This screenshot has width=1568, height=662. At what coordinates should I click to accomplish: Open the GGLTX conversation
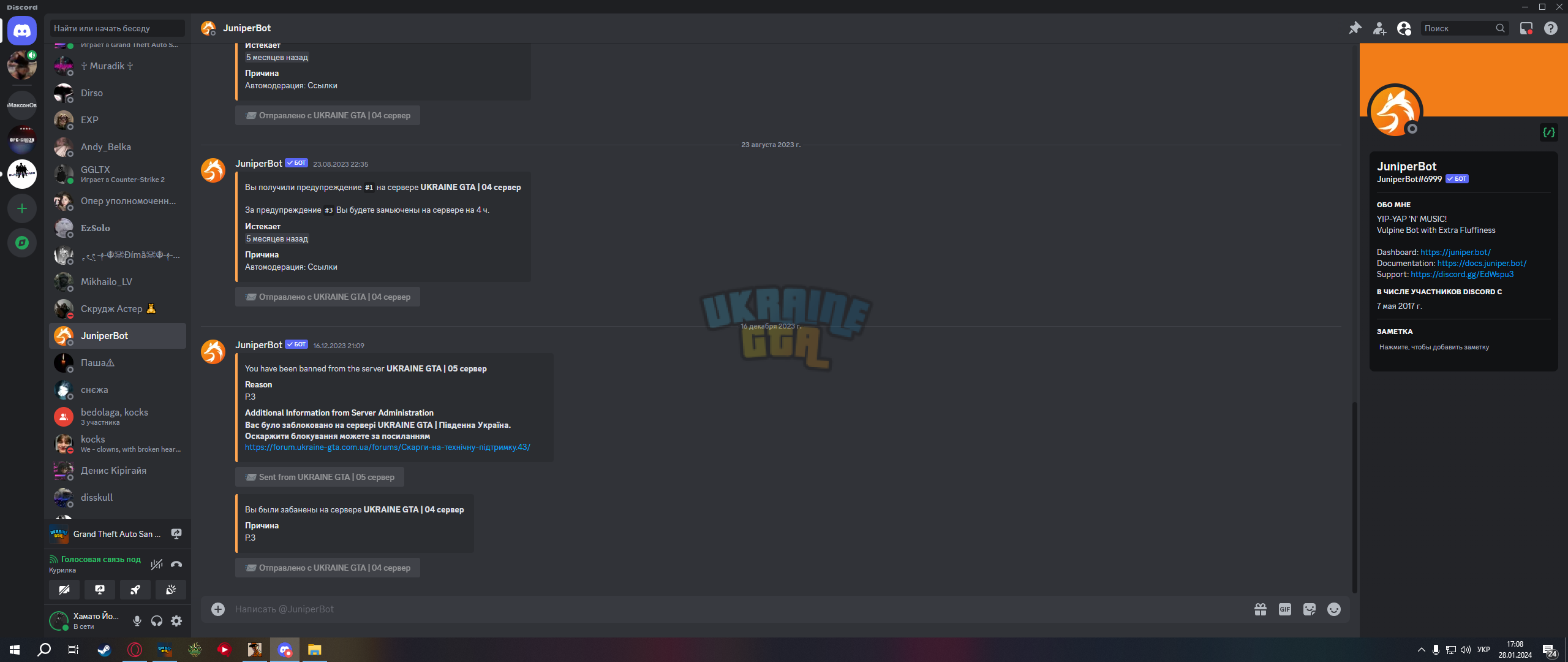coord(118,174)
